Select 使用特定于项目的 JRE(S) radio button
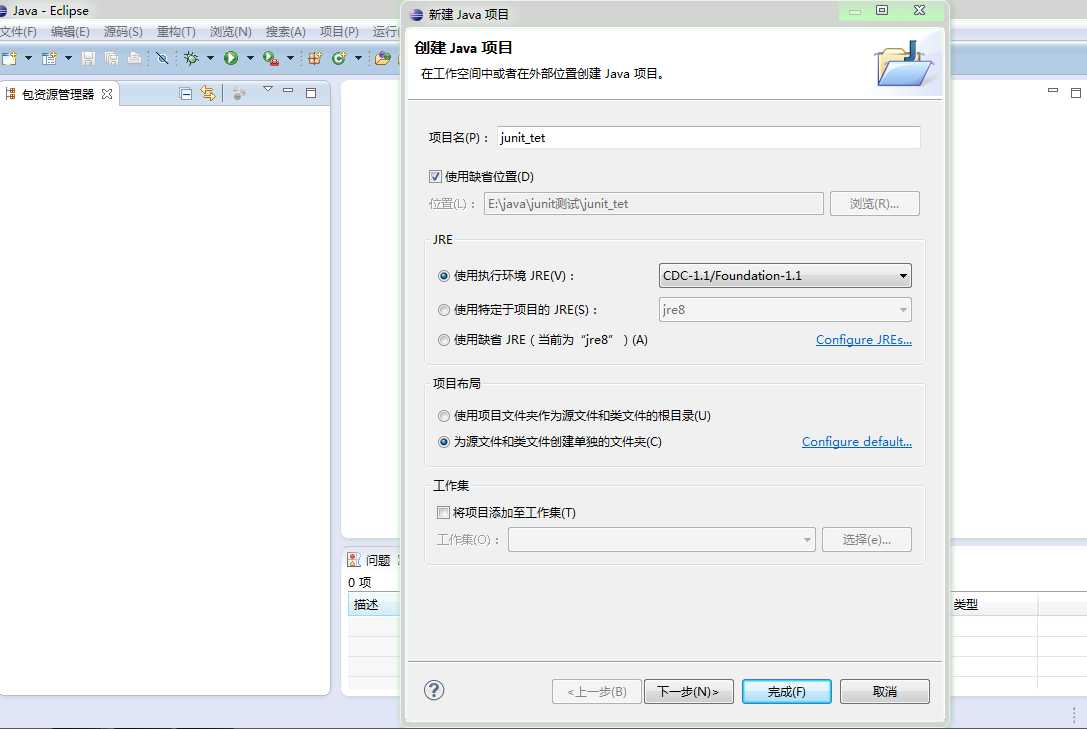 444,310
